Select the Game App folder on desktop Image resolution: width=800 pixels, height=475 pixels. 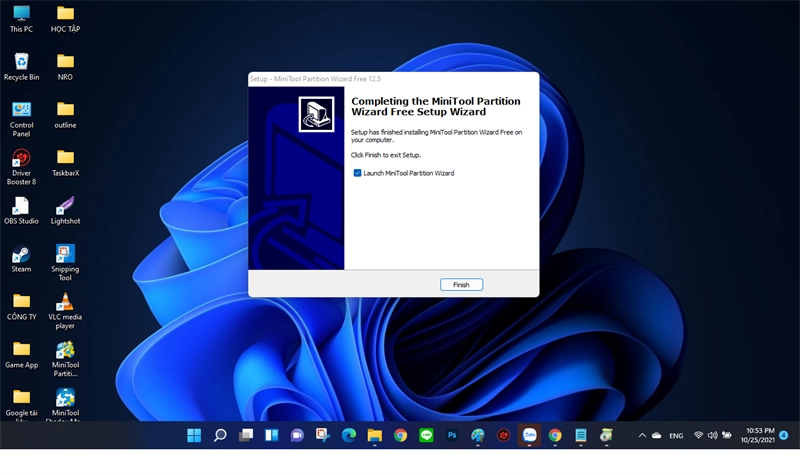pyautogui.click(x=21, y=355)
